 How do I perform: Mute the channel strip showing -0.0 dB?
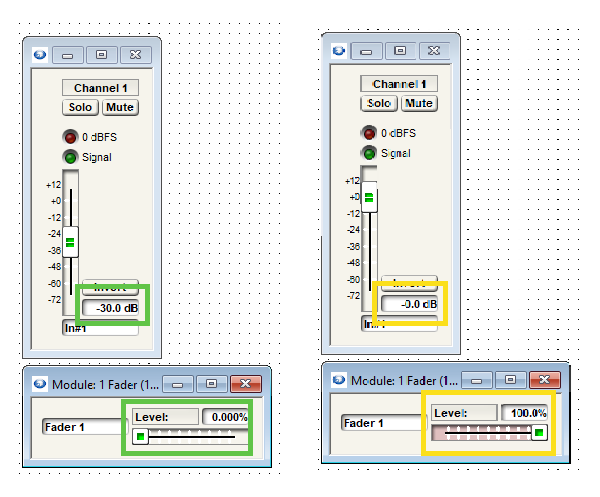(x=419, y=103)
